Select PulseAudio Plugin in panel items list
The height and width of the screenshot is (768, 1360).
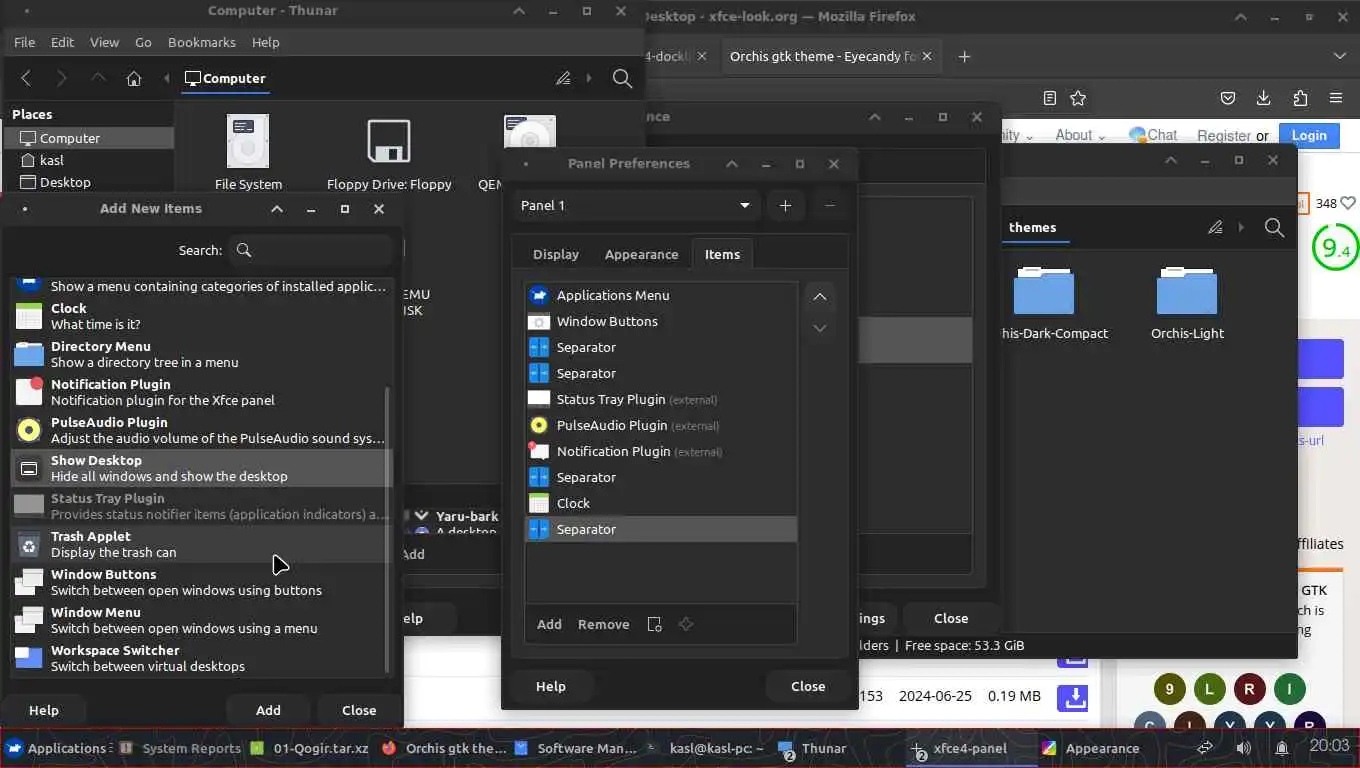(x=661, y=425)
